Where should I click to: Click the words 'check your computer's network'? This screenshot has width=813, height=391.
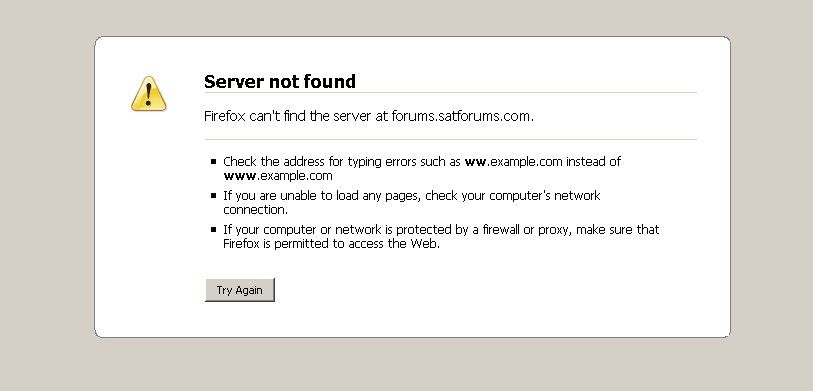point(513,196)
